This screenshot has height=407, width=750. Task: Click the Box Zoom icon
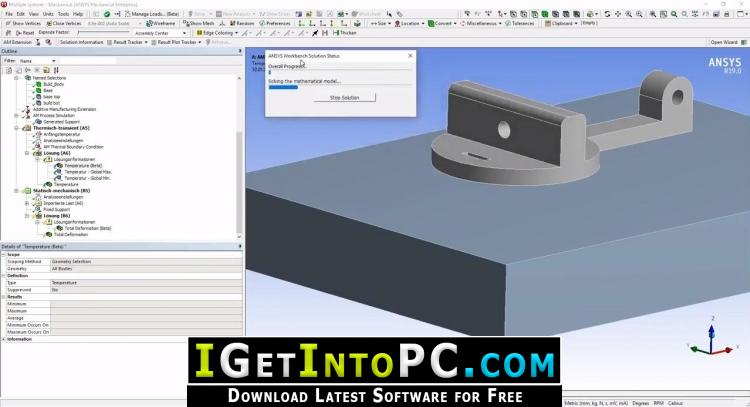pos(639,14)
